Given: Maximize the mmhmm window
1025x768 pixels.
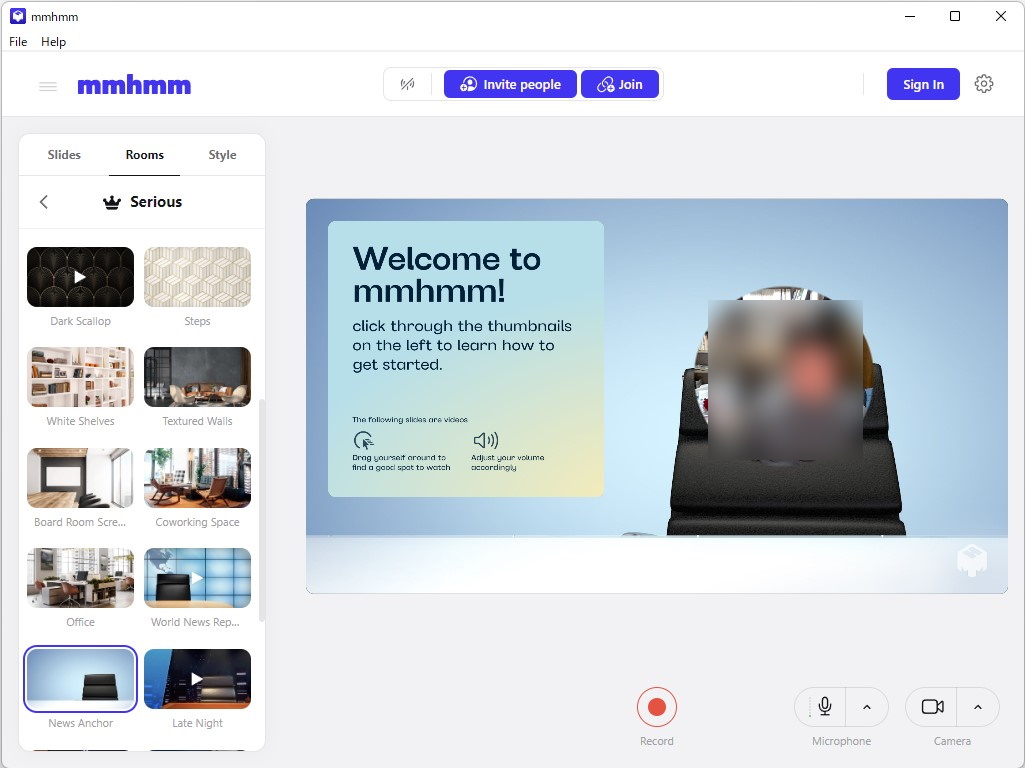Looking at the screenshot, I should point(954,16).
